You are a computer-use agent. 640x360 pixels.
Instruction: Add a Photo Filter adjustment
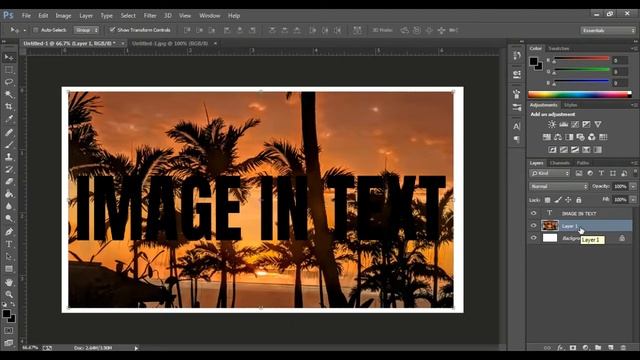580,137
